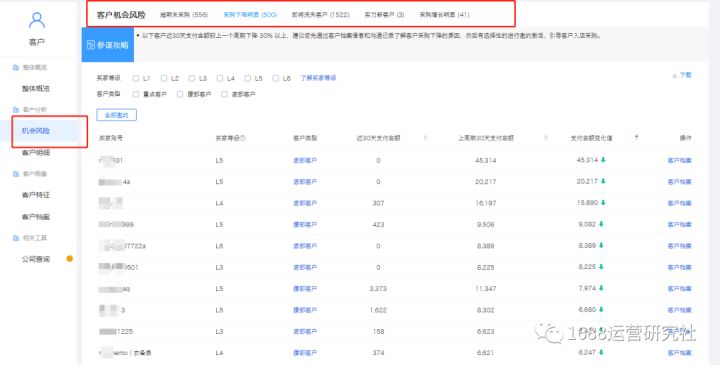Open 客户特征 in the sidebar

pyautogui.click(x=36, y=195)
